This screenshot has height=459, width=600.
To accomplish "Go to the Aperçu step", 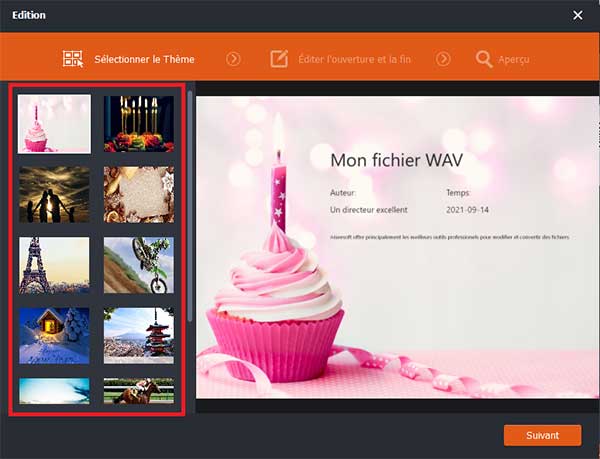I will [514, 59].
